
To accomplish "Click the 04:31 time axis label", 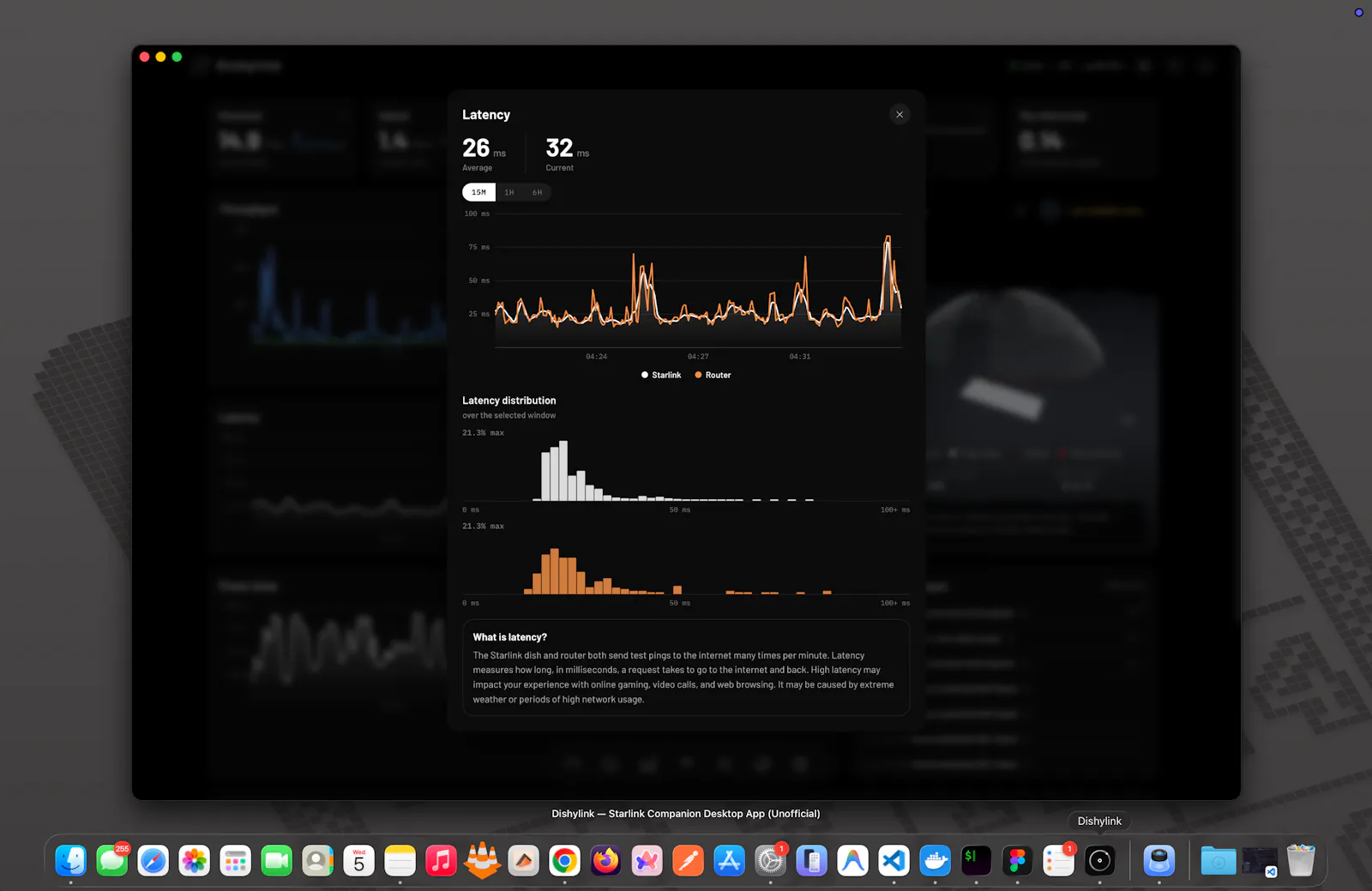I will click(800, 357).
